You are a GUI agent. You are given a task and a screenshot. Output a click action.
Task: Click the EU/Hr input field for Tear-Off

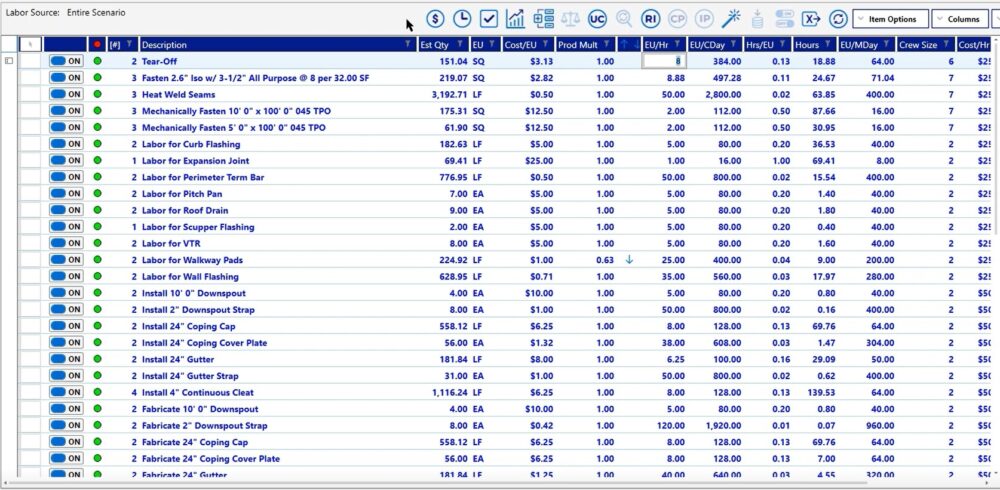pos(662,61)
